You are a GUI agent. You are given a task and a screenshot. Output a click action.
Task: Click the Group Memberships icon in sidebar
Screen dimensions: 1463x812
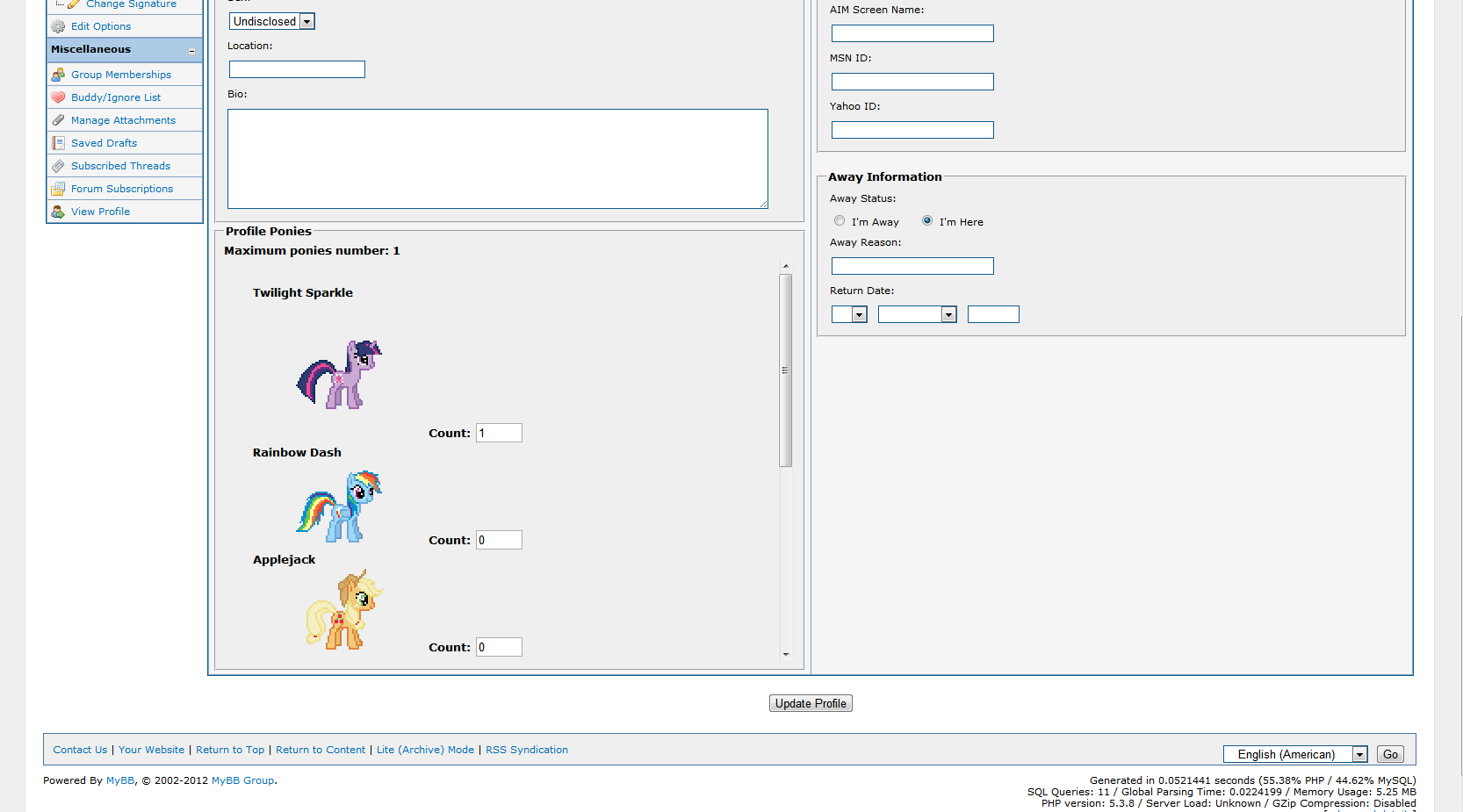(x=58, y=75)
